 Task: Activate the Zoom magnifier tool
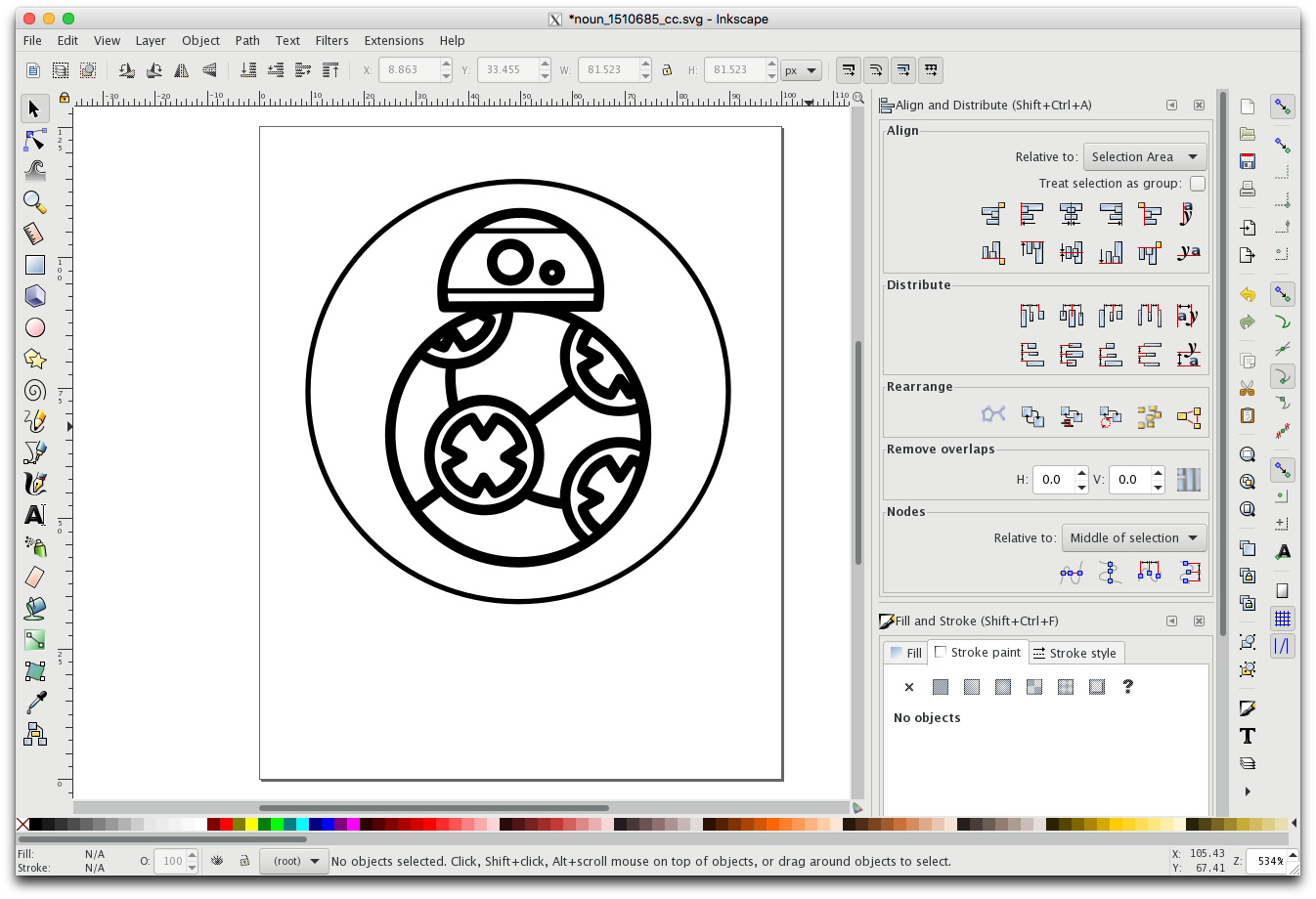tap(34, 202)
